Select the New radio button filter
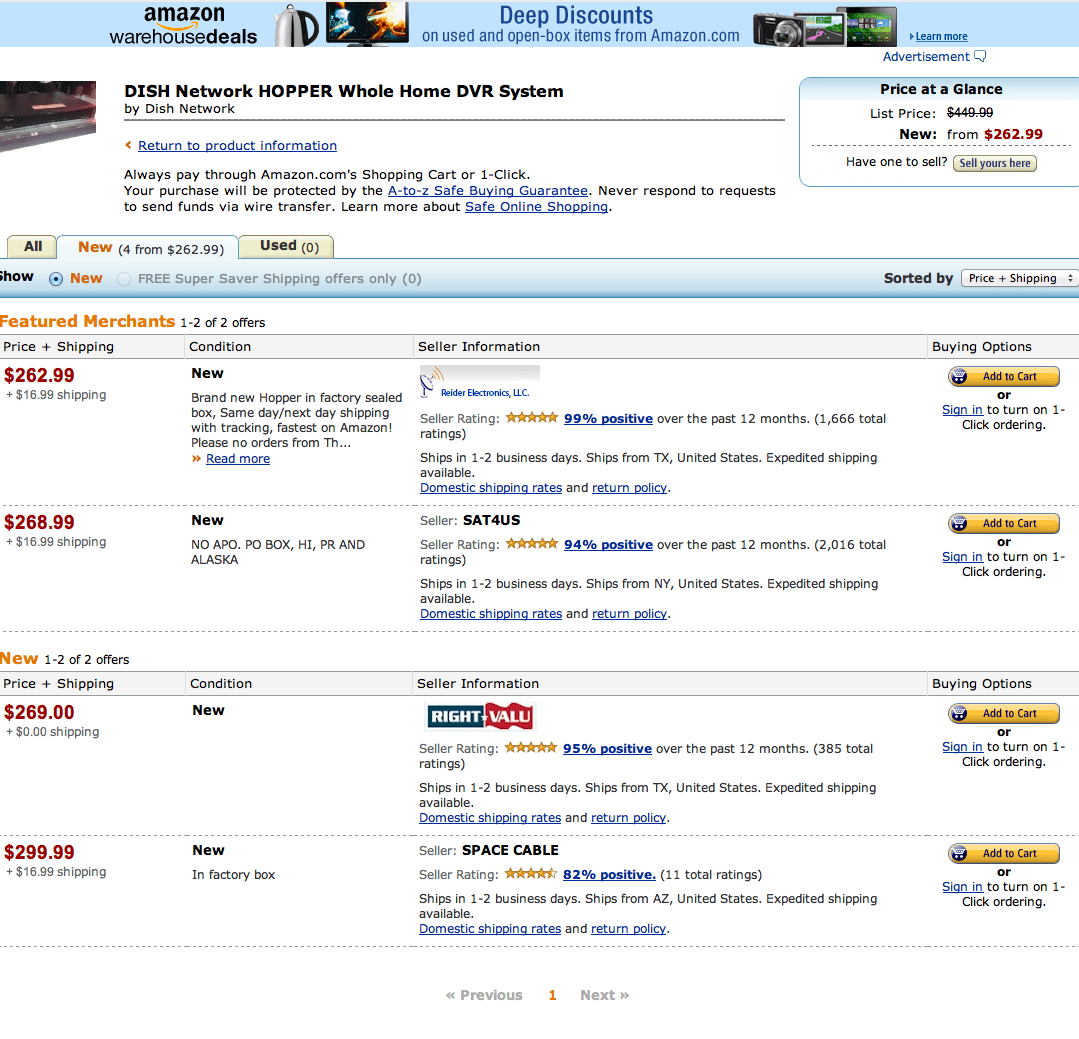1079x1039 pixels. [56, 279]
